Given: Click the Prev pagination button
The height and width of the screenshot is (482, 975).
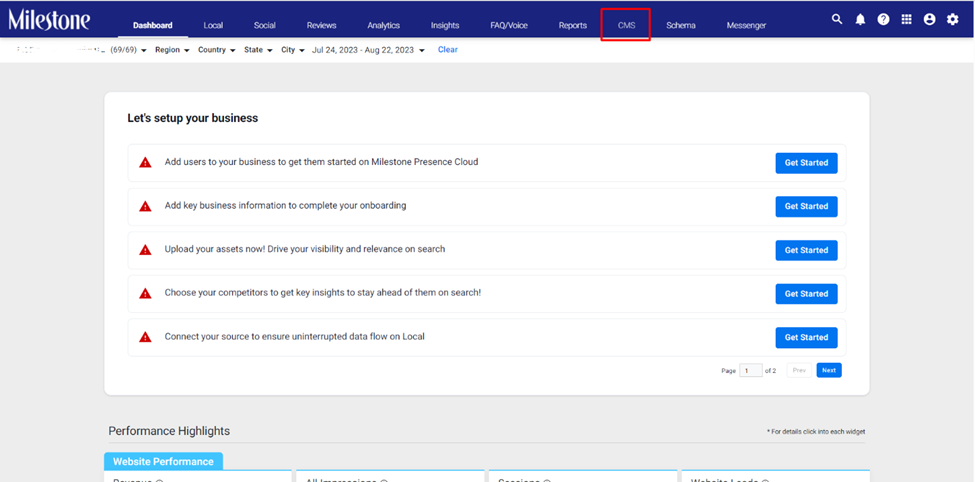Looking at the screenshot, I should click(x=799, y=371).
